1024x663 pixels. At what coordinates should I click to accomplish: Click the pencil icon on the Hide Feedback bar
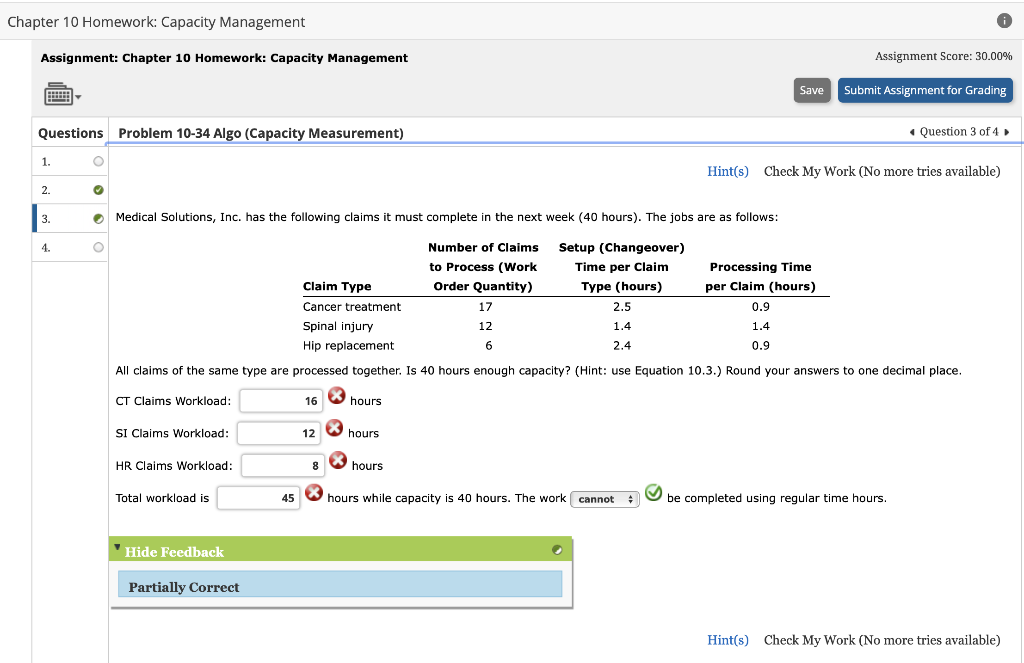pyautogui.click(x=559, y=550)
